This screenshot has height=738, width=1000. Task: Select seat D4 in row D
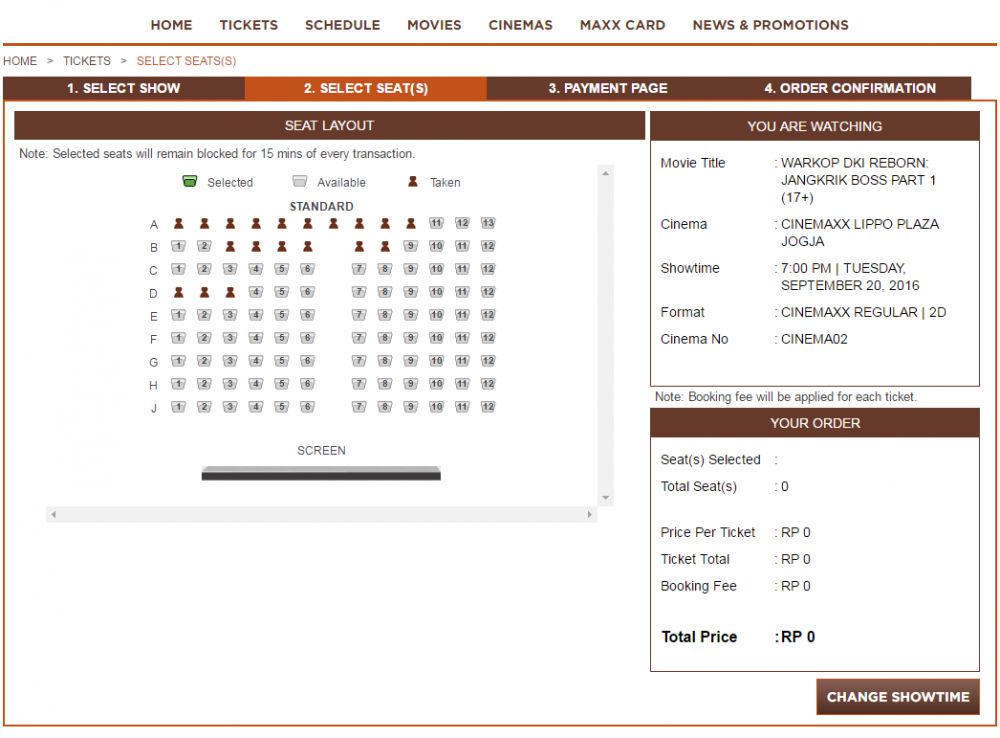256,292
